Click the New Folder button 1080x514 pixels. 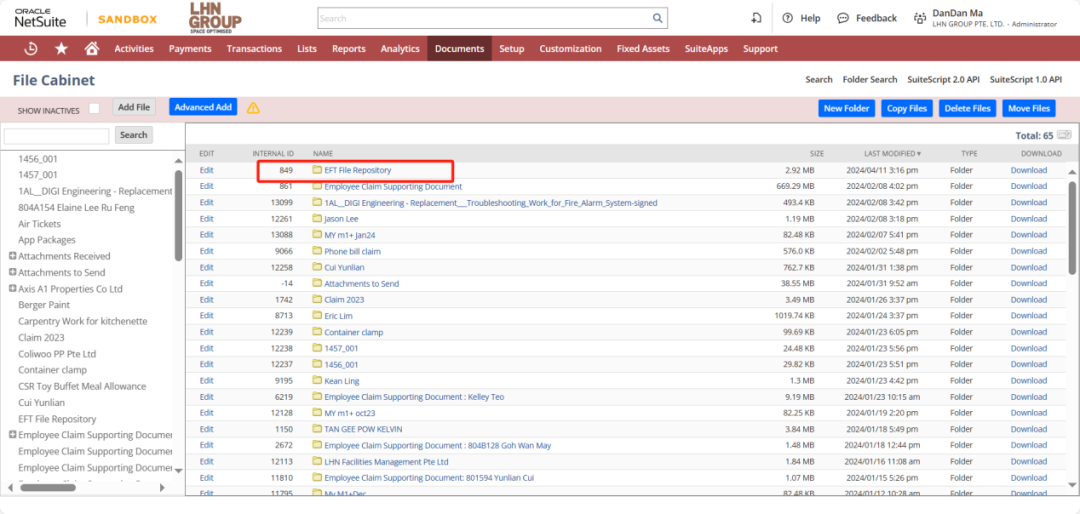coord(847,109)
